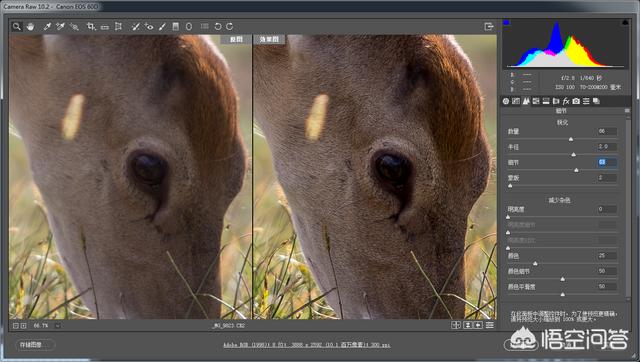Viewport: 640px width, 362px height.
Task: Switch to the Lens Corrections panel tab
Action: pyautogui.click(x=556, y=101)
